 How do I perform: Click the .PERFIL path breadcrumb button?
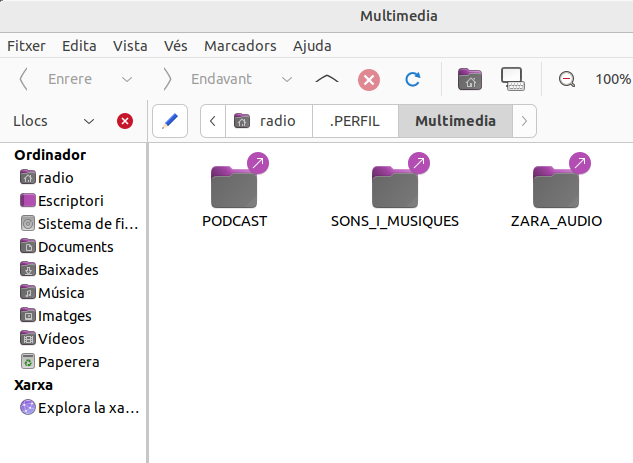click(x=355, y=121)
